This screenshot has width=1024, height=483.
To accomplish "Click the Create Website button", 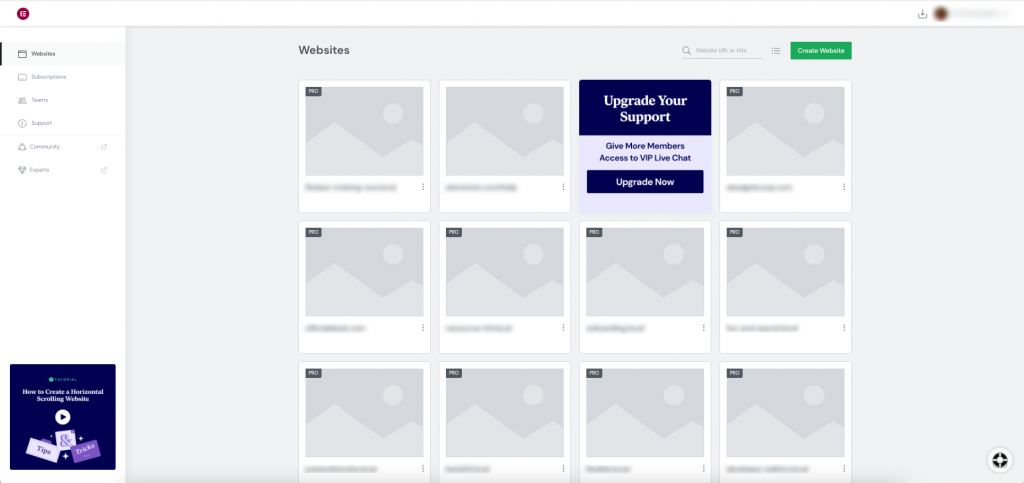I will coord(820,50).
